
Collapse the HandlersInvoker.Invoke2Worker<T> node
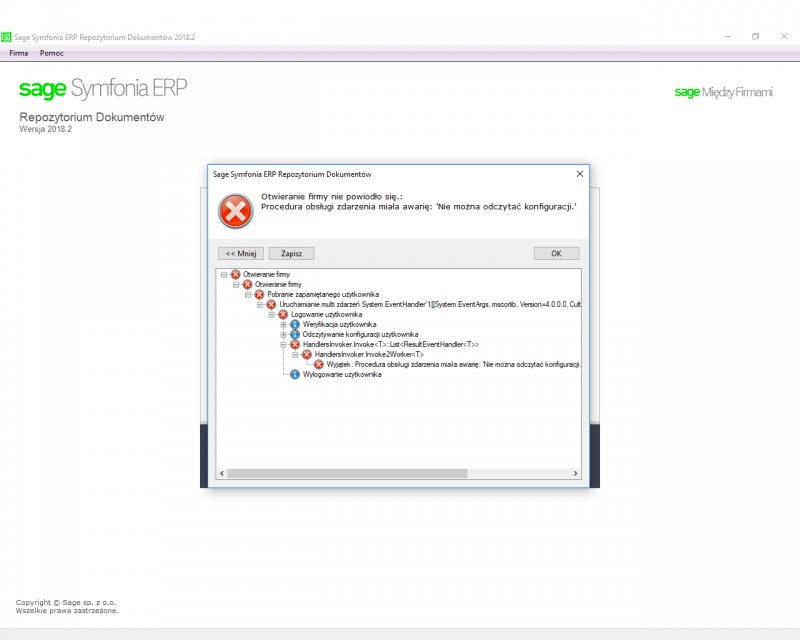[296, 354]
